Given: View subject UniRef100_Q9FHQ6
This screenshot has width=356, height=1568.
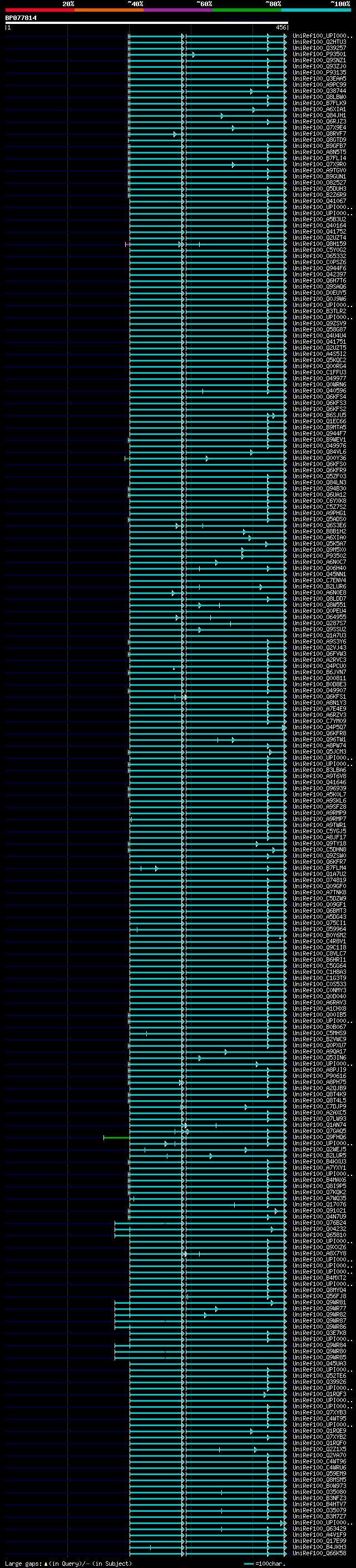Looking at the screenshot, I should pos(319,1137).
